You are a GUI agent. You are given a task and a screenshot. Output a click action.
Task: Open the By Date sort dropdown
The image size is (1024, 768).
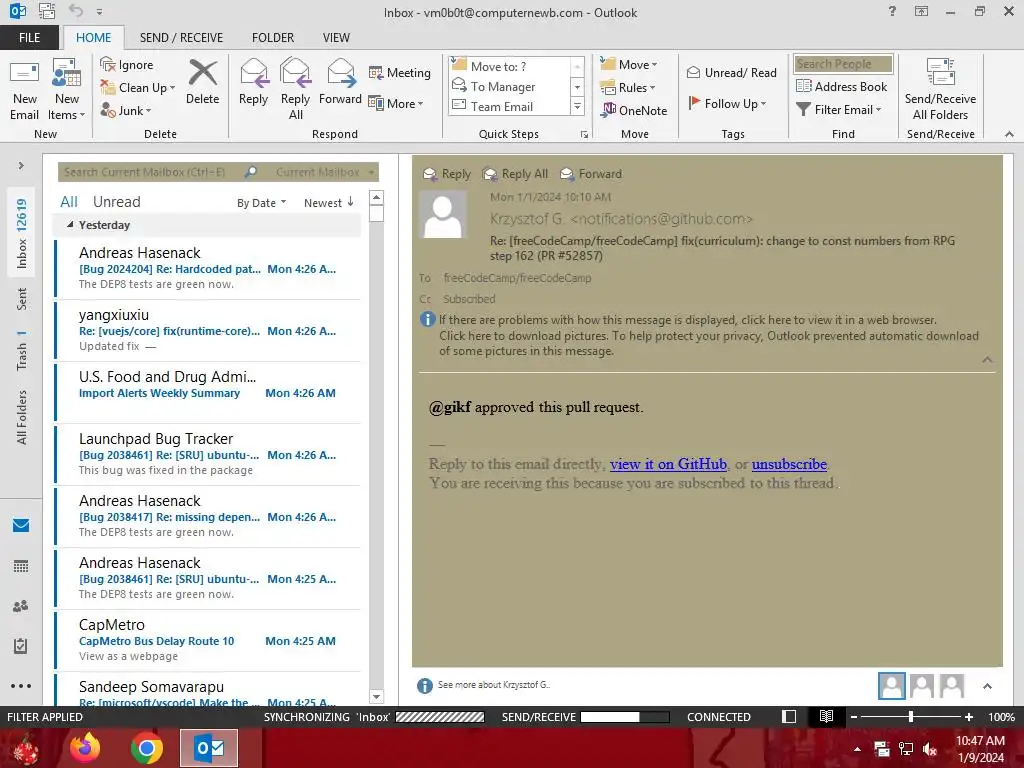coord(261,203)
